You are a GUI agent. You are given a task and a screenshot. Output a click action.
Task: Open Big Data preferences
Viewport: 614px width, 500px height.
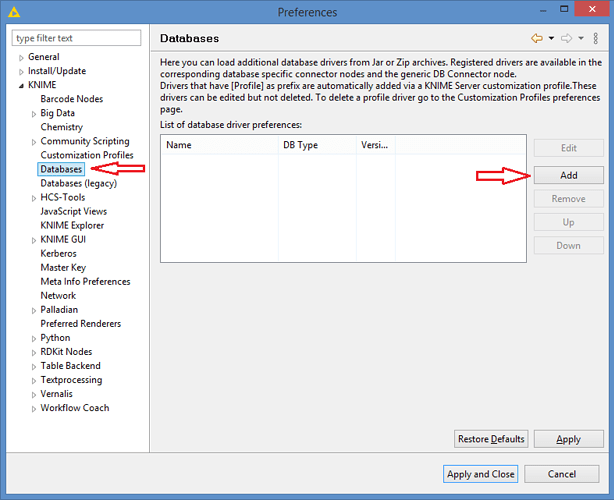[58, 113]
